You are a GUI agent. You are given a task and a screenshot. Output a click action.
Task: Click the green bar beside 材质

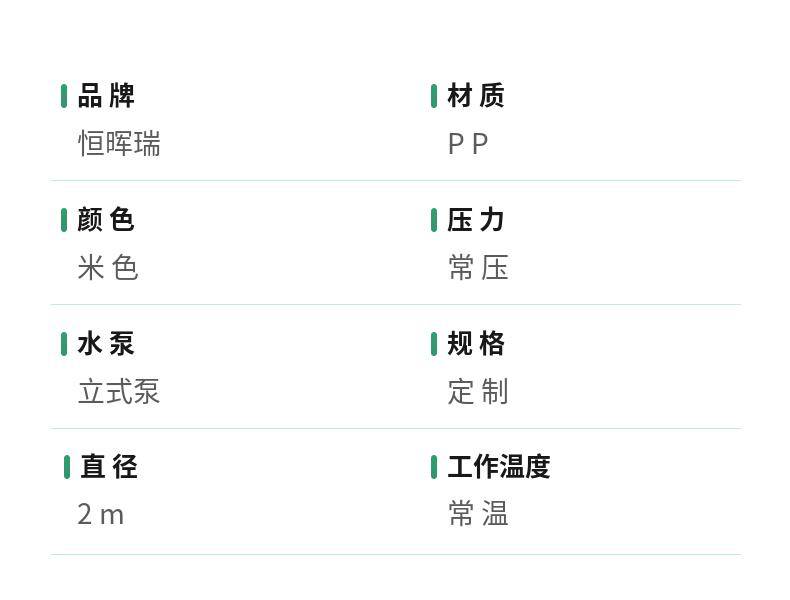[434, 96]
